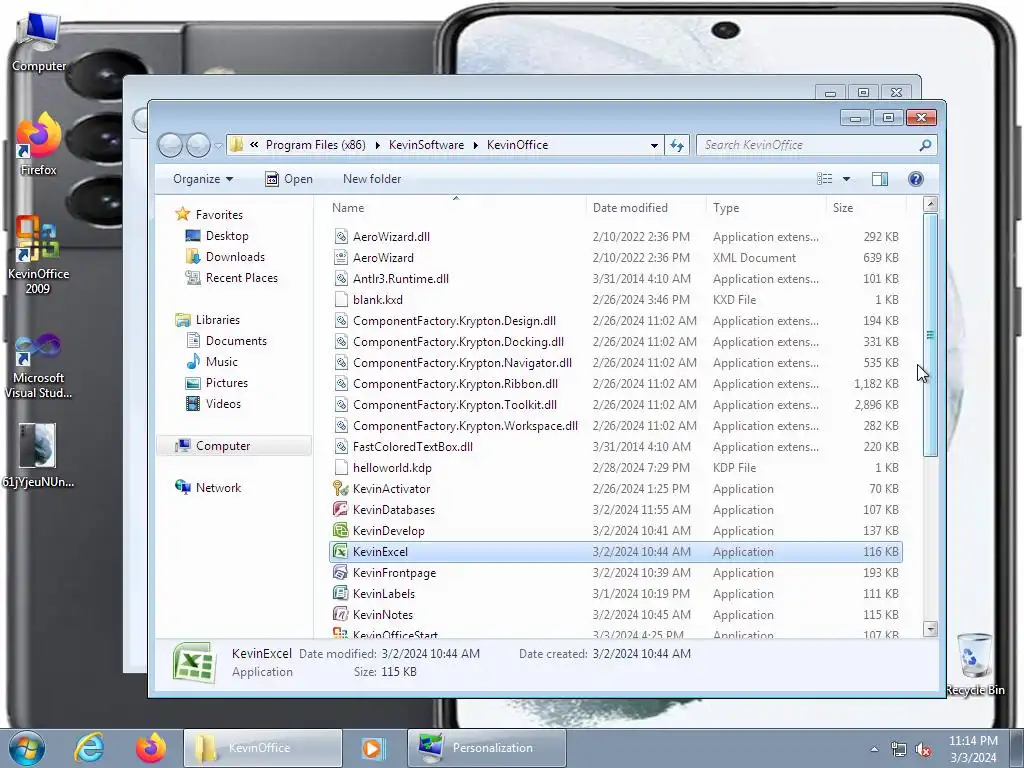Click the Open toolbar button
The image size is (1024, 768).
click(x=289, y=179)
